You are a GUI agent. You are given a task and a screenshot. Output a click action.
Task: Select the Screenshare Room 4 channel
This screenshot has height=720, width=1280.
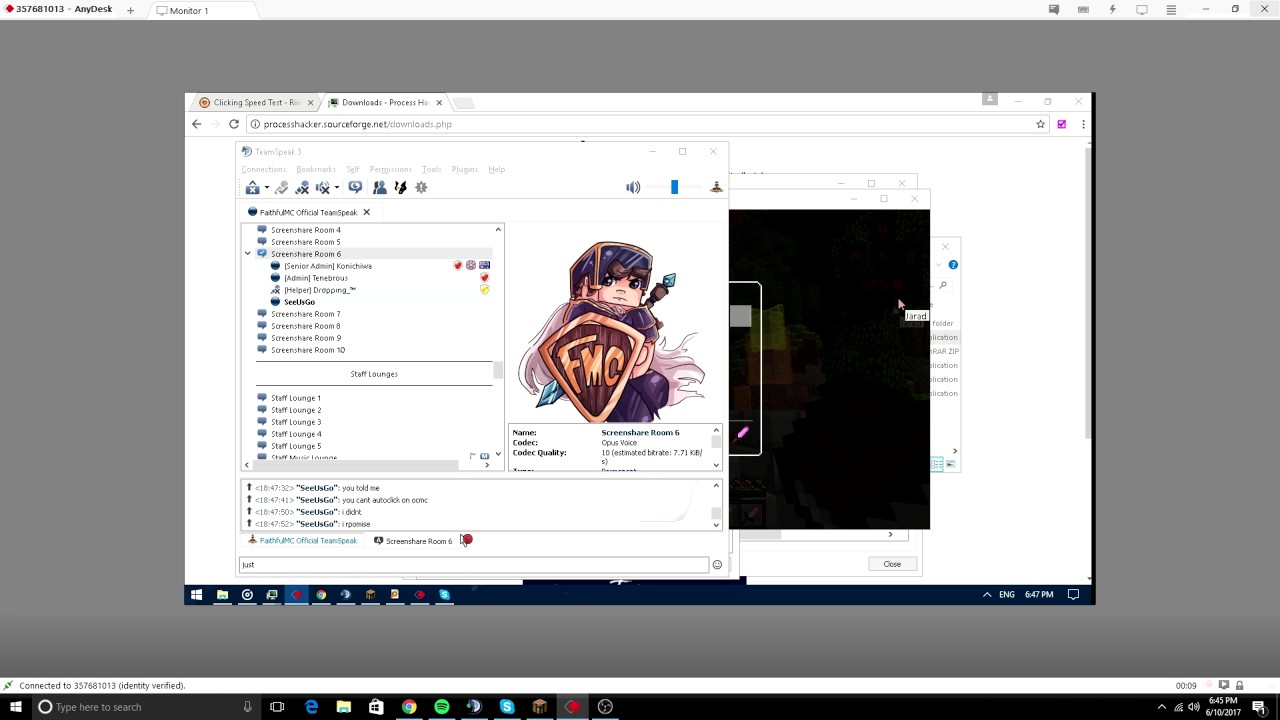pos(305,230)
